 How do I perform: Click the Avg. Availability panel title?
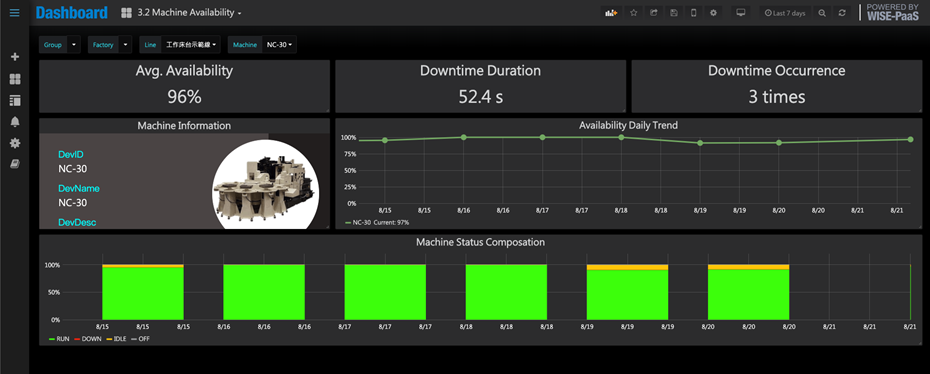pos(184,71)
